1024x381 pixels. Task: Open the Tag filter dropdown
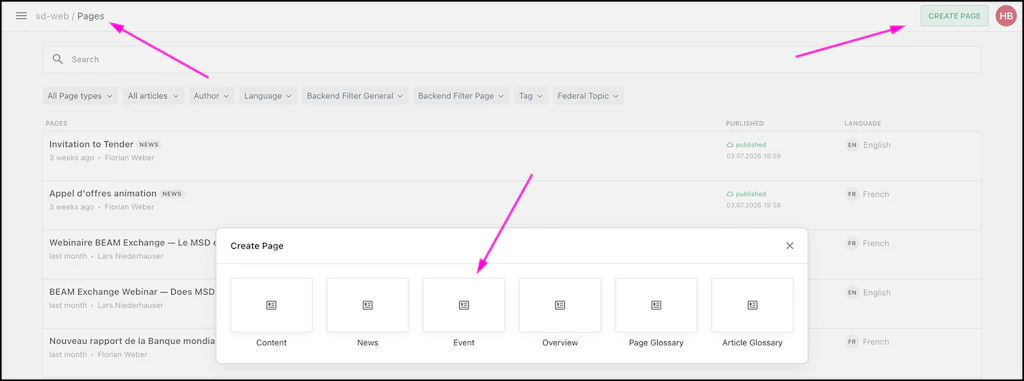tap(531, 96)
